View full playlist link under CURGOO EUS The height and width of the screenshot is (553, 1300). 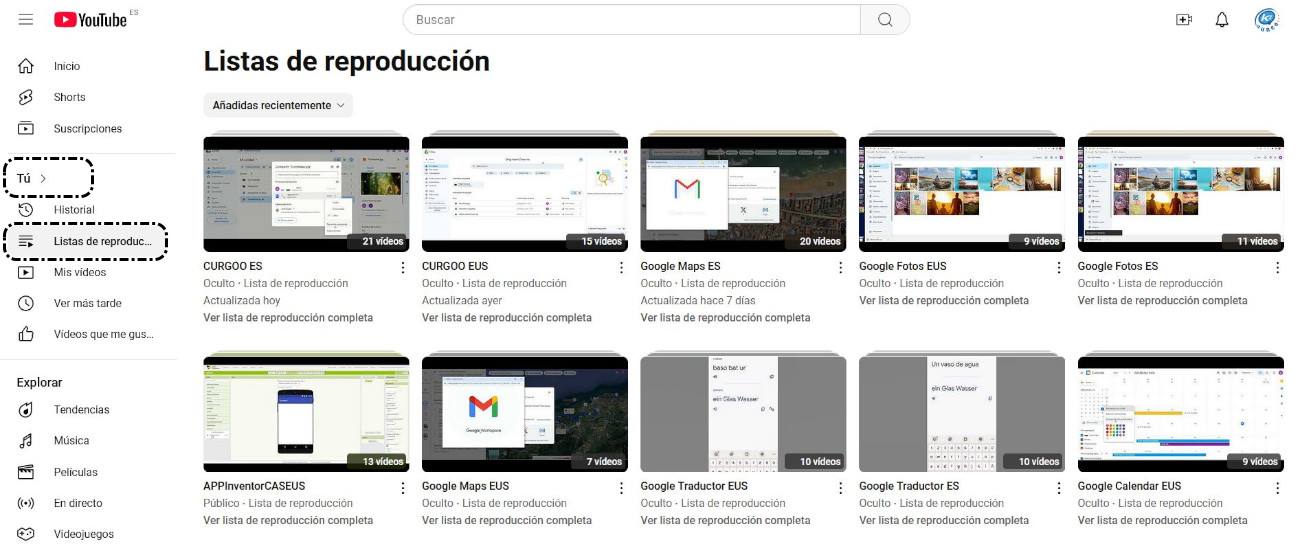[x=507, y=318]
